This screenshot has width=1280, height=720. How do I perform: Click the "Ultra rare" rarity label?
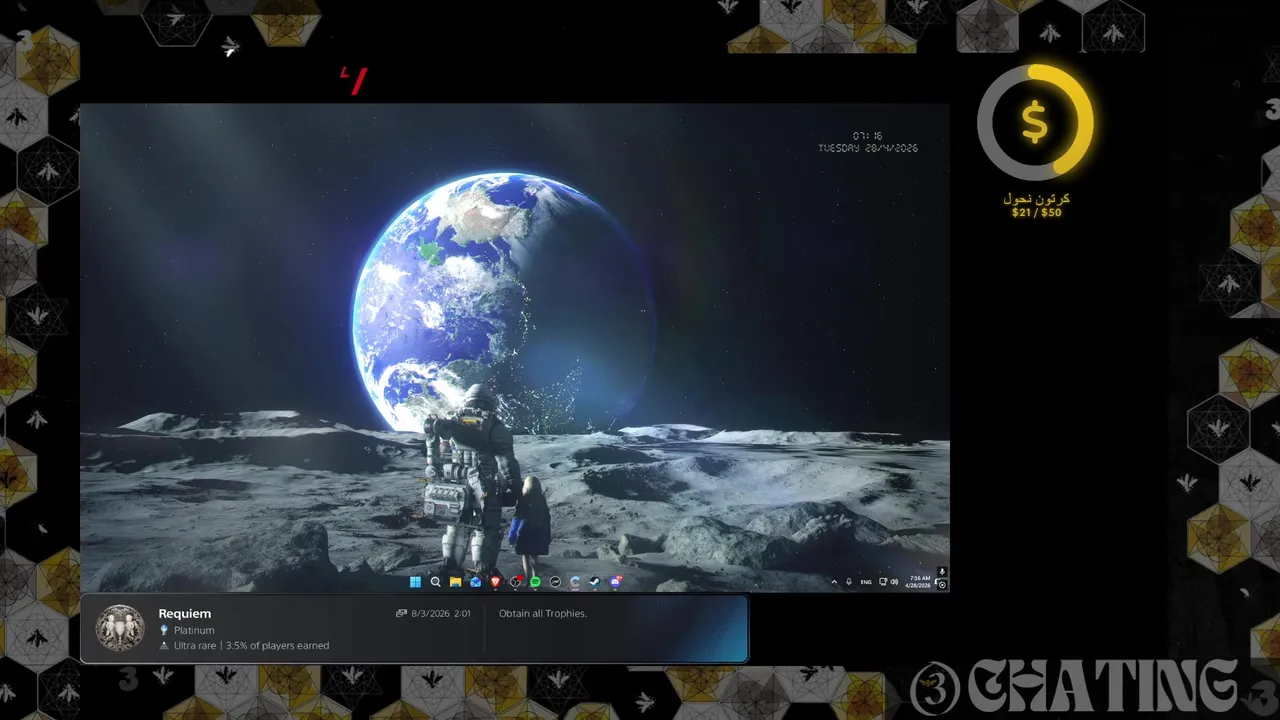195,646
